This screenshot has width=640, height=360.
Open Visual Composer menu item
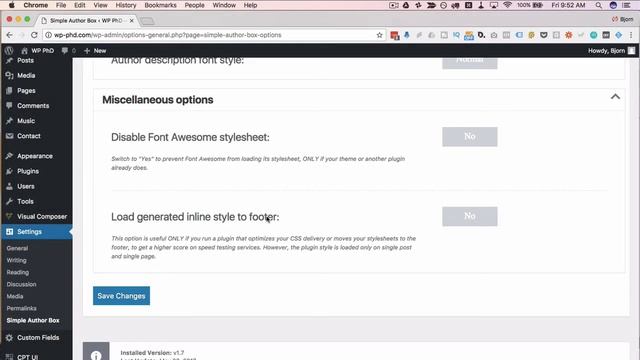(x=42, y=216)
